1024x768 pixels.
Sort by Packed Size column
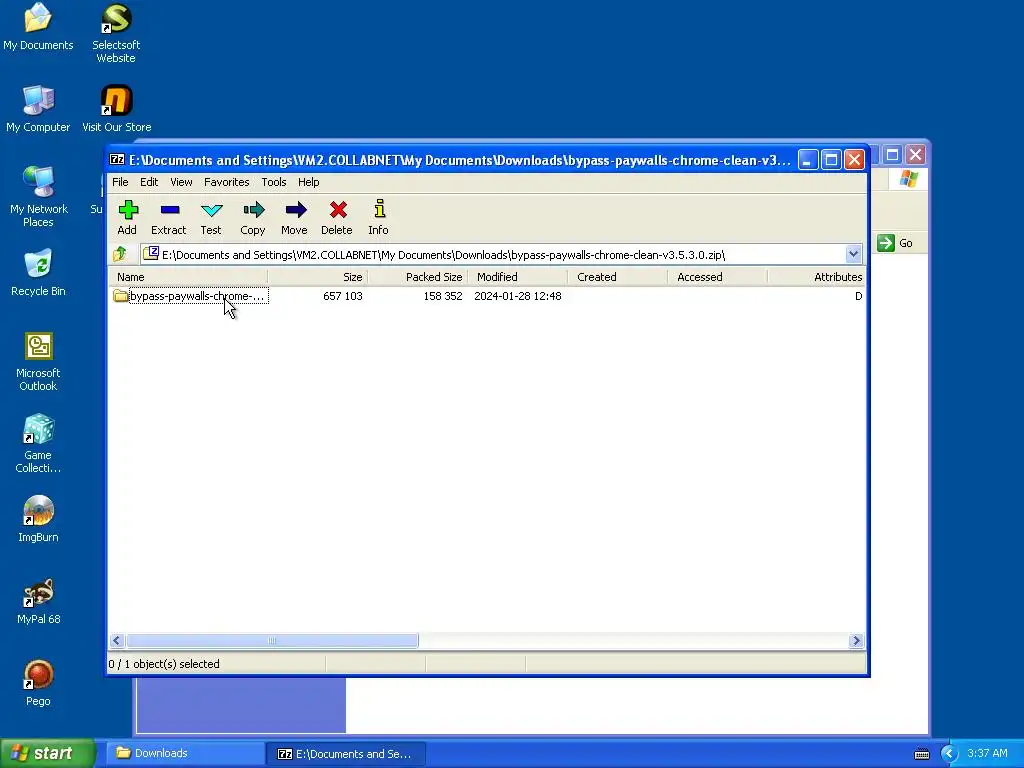417,277
